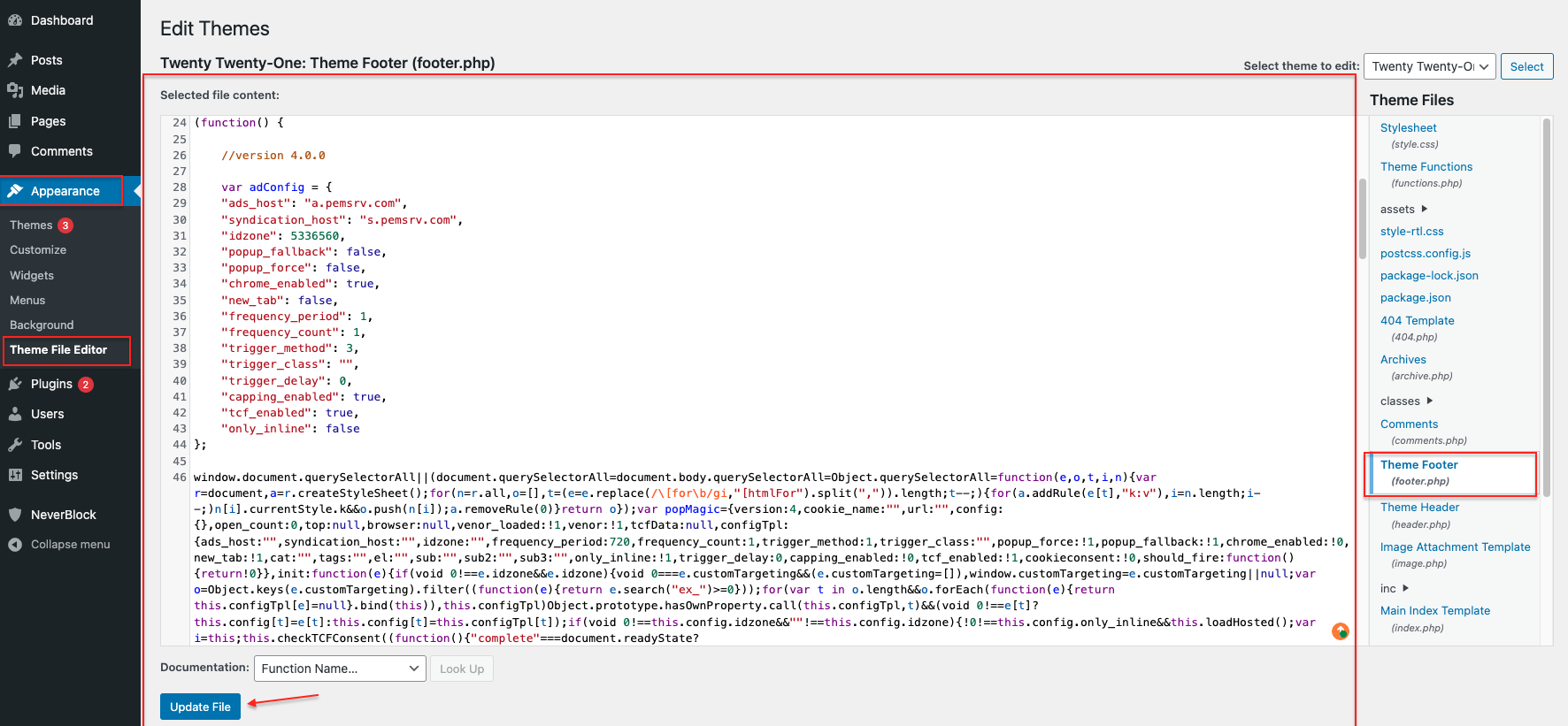Image resolution: width=1568 pixels, height=726 pixels.
Task: Open the Comments template file link
Action: [1409, 424]
